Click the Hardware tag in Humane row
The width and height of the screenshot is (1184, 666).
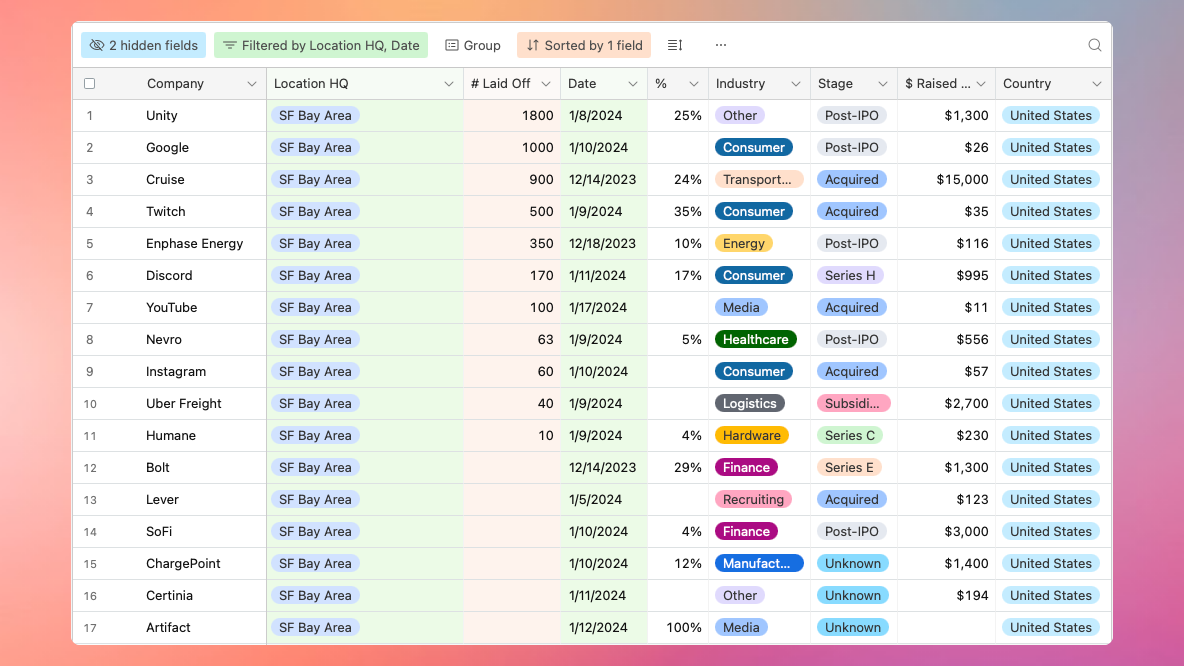752,436
